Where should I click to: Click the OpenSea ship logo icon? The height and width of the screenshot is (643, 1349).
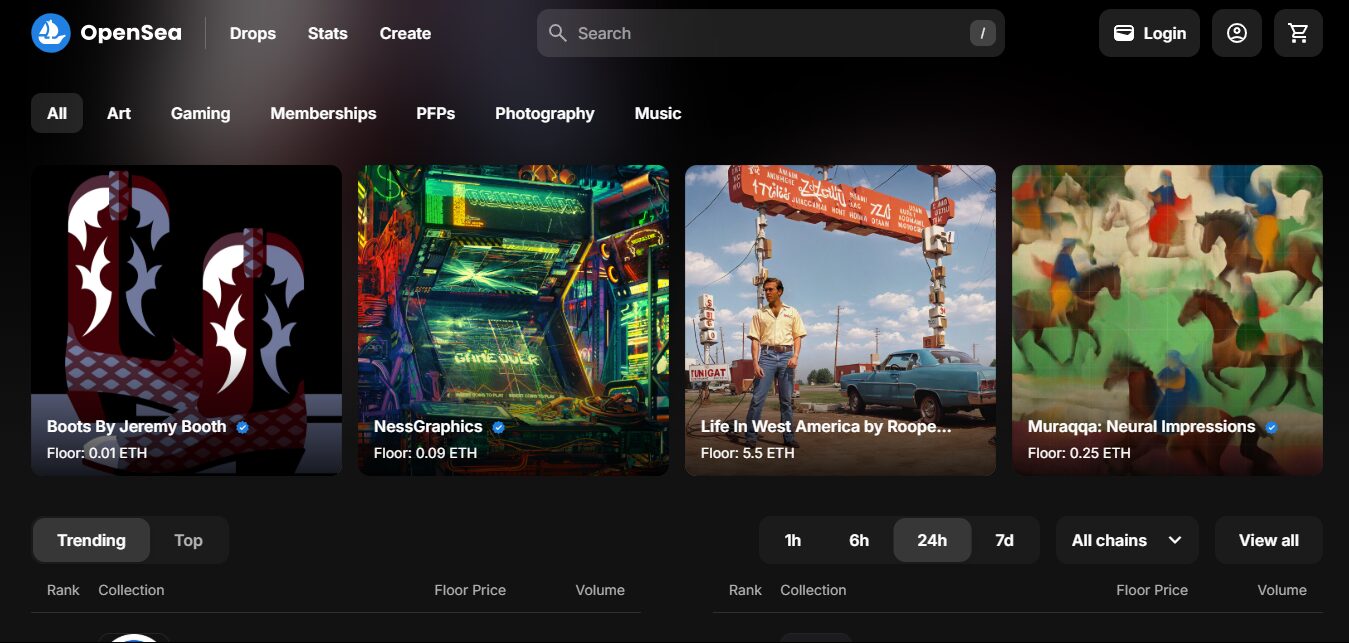click(x=51, y=33)
